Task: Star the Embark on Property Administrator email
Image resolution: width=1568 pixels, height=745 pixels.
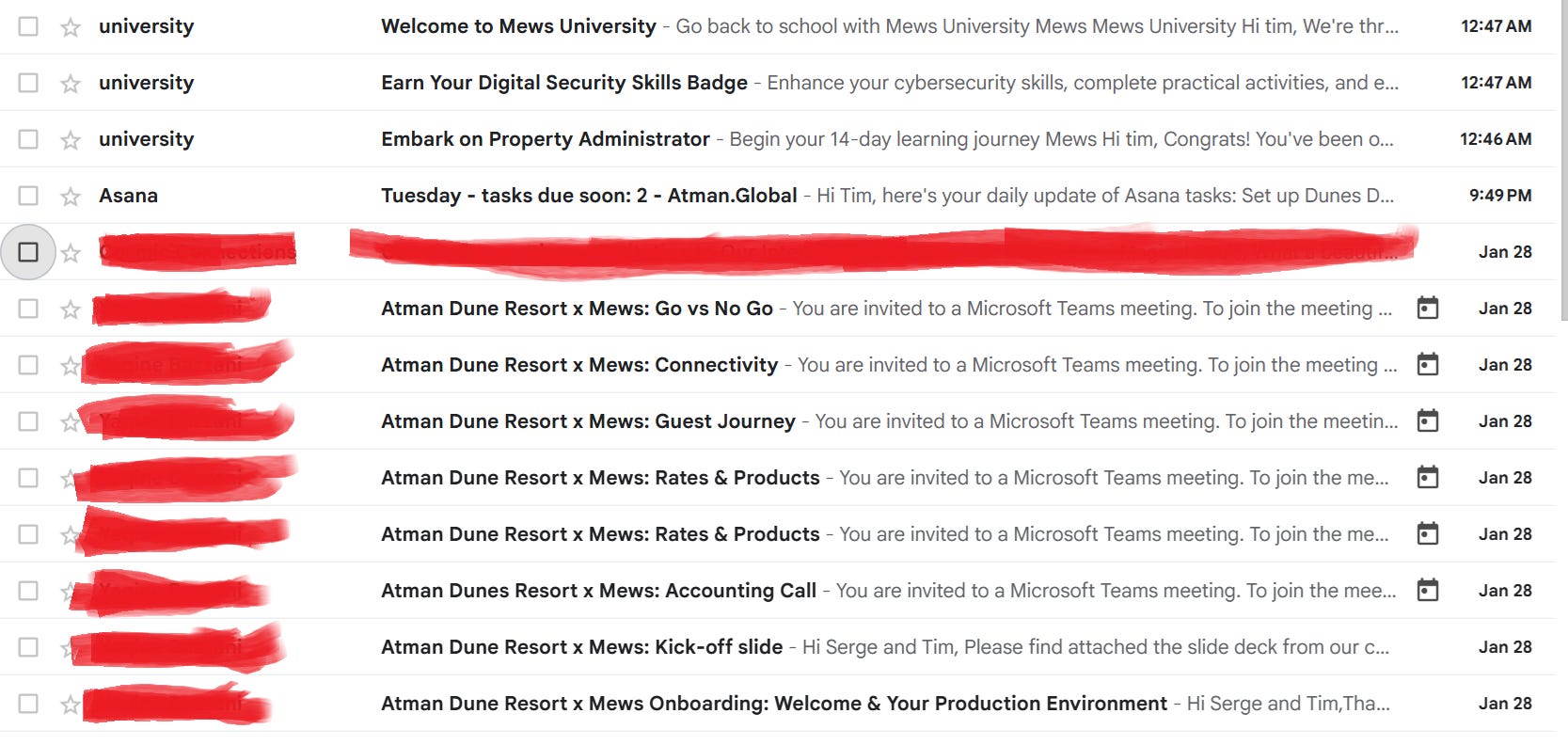Action: [x=71, y=140]
